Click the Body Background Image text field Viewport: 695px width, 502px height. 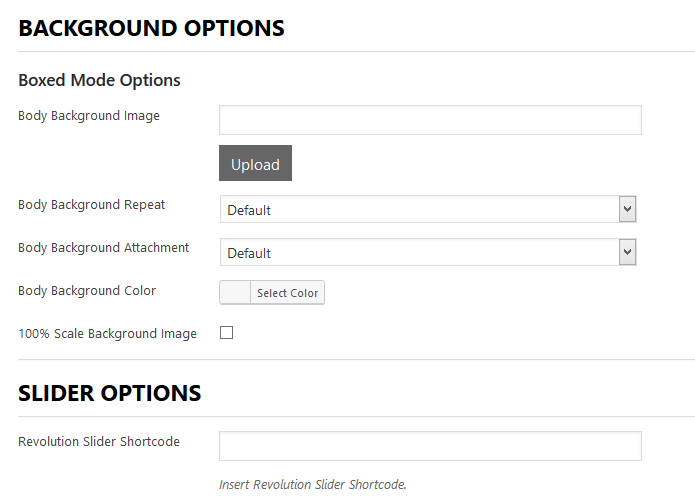point(430,120)
